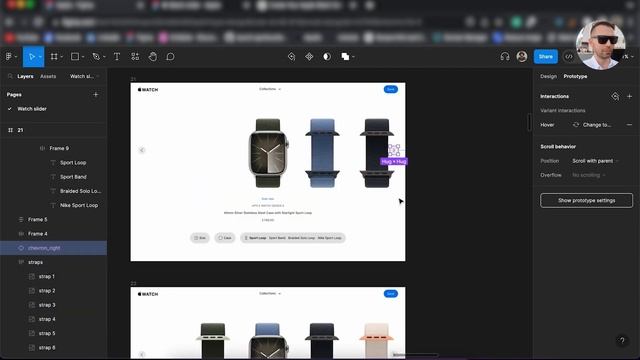Click the interactions component icon beside plus
Image resolution: width=640 pixels, height=360 pixels.
coord(615,96)
